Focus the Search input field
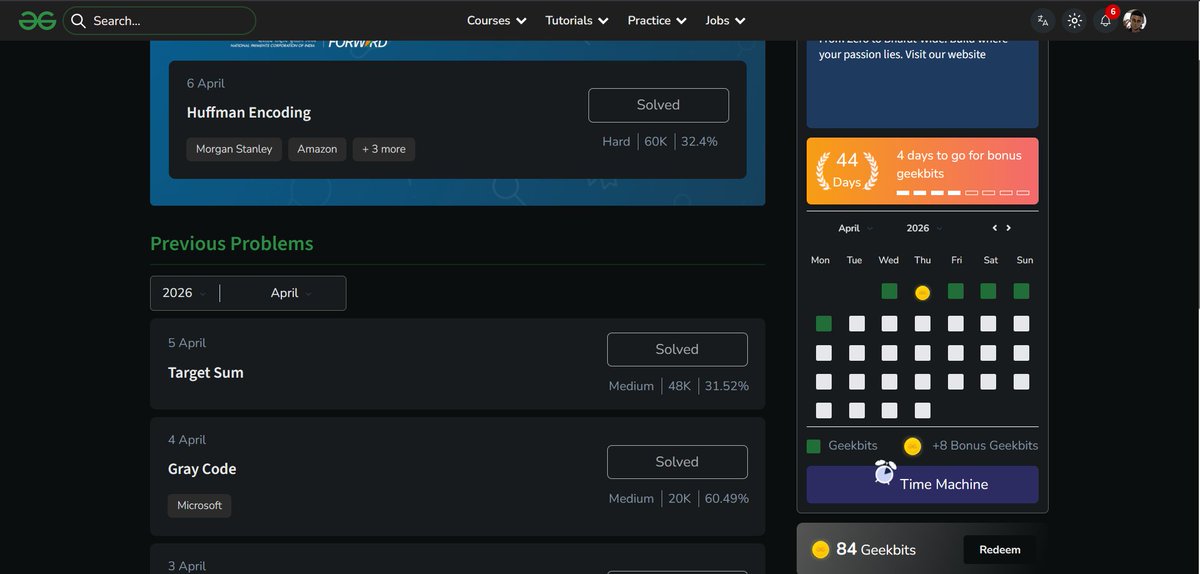The image size is (1200, 574). [159, 20]
